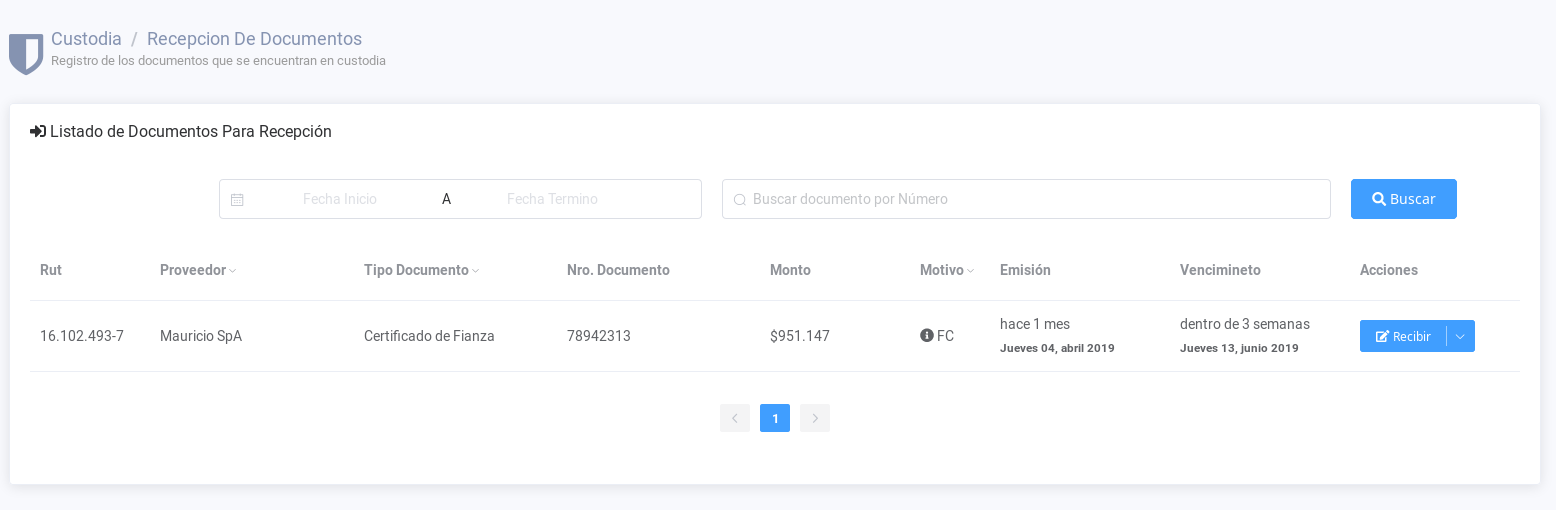Click the Fecha Termino date field

coord(552,199)
